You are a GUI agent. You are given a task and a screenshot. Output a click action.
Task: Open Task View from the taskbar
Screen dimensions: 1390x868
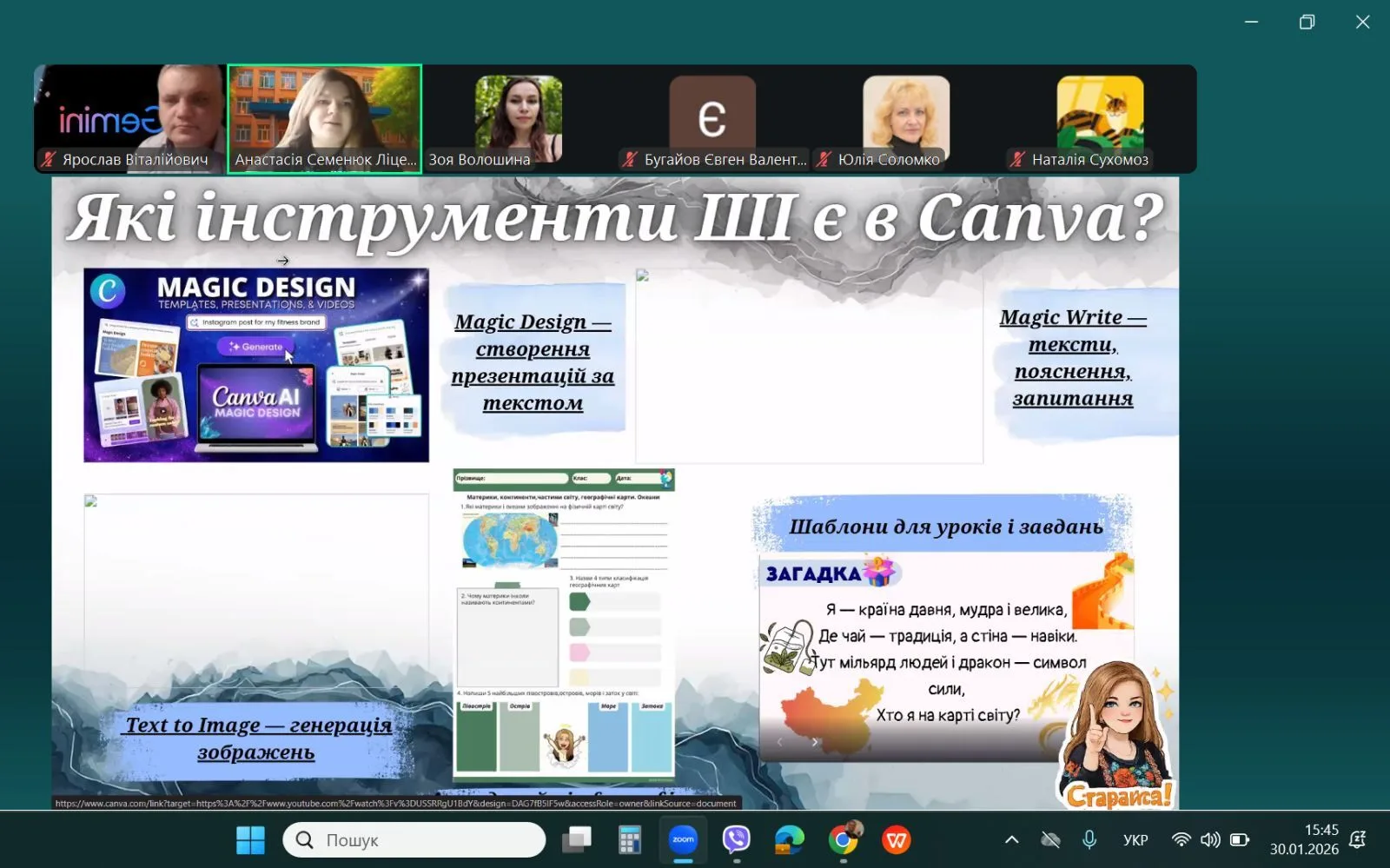(577, 840)
